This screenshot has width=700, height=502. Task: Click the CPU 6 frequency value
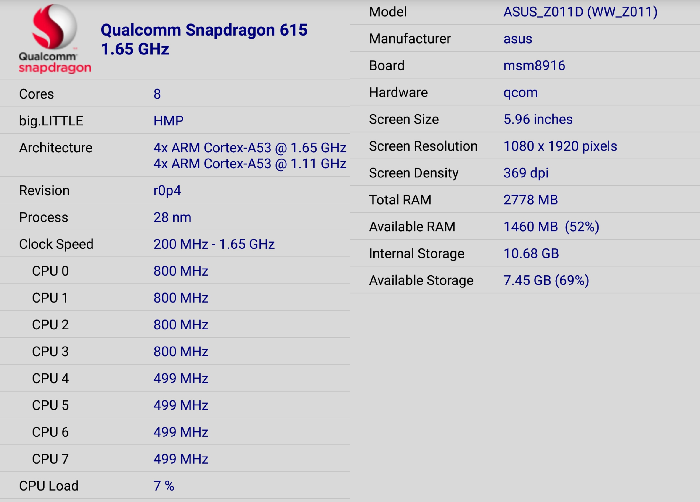[x=181, y=432]
